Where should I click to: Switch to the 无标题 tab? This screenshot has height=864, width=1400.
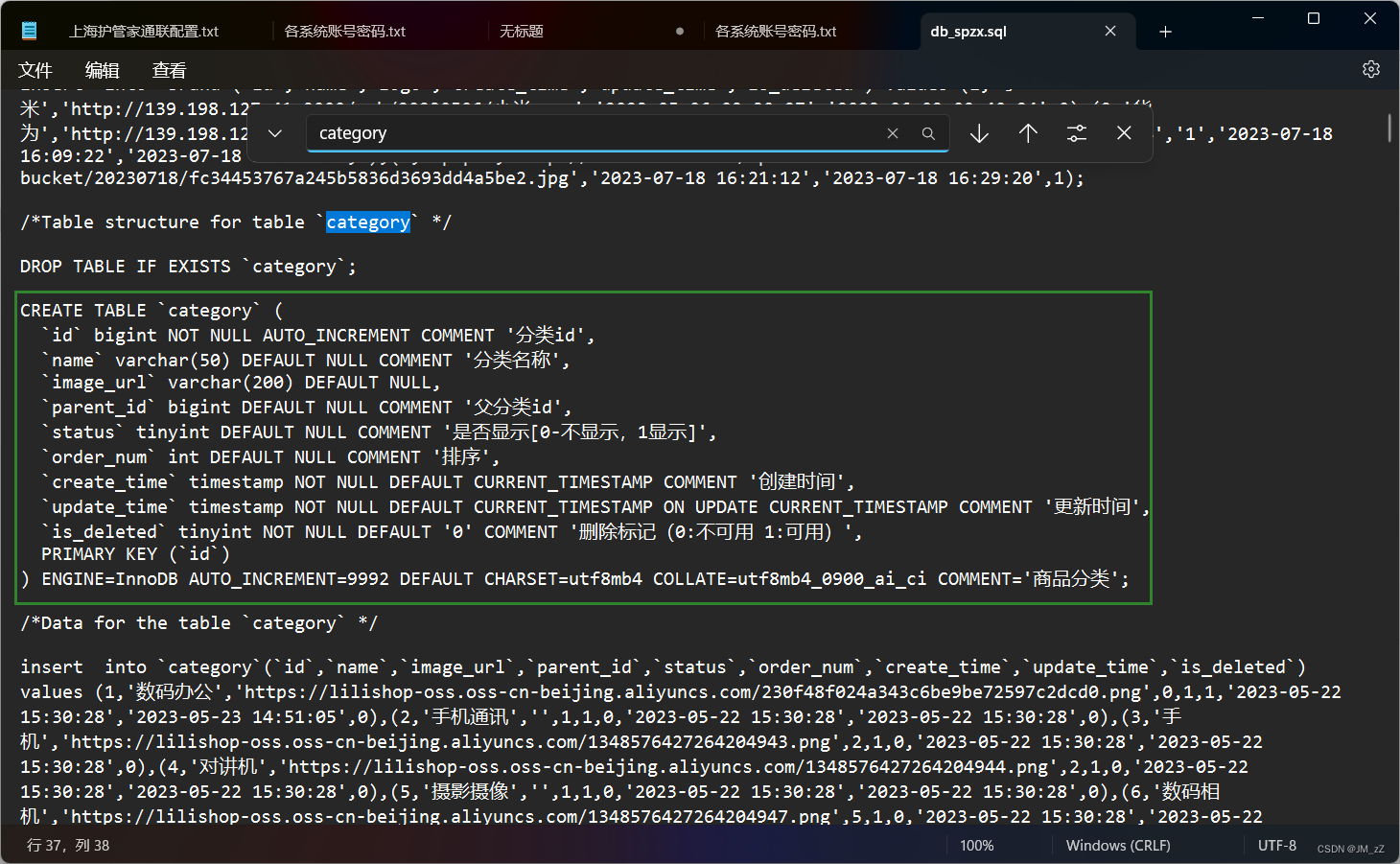(522, 30)
